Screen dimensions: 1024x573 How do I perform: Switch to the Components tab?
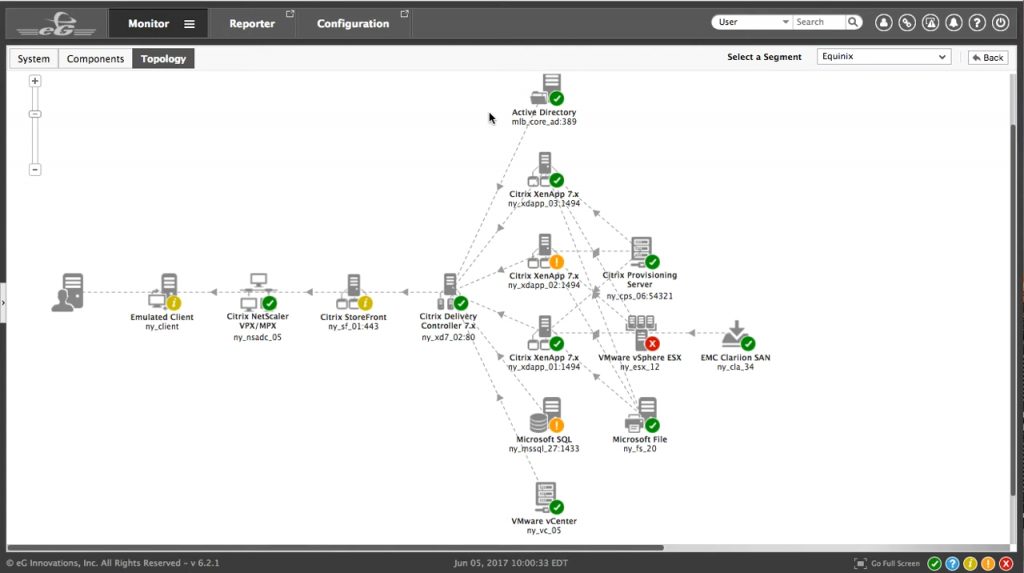pyautogui.click(x=95, y=59)
